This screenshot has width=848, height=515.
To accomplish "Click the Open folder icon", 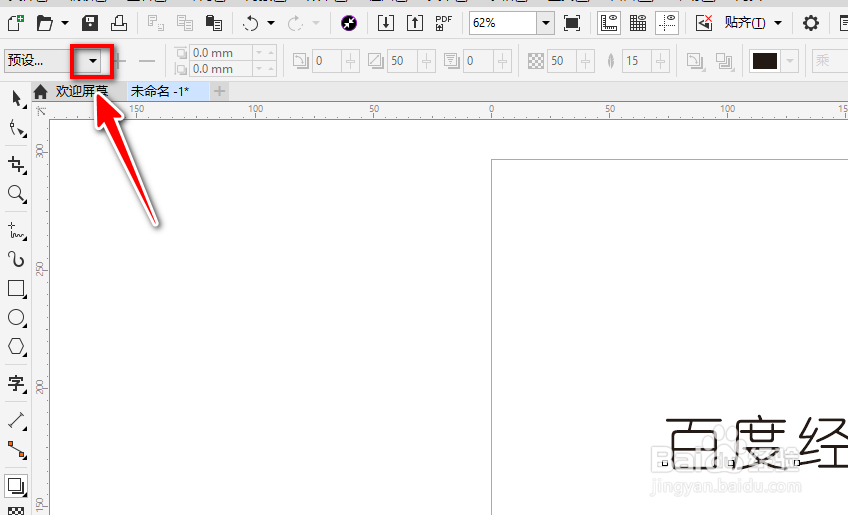I will [x=44, y=23].
